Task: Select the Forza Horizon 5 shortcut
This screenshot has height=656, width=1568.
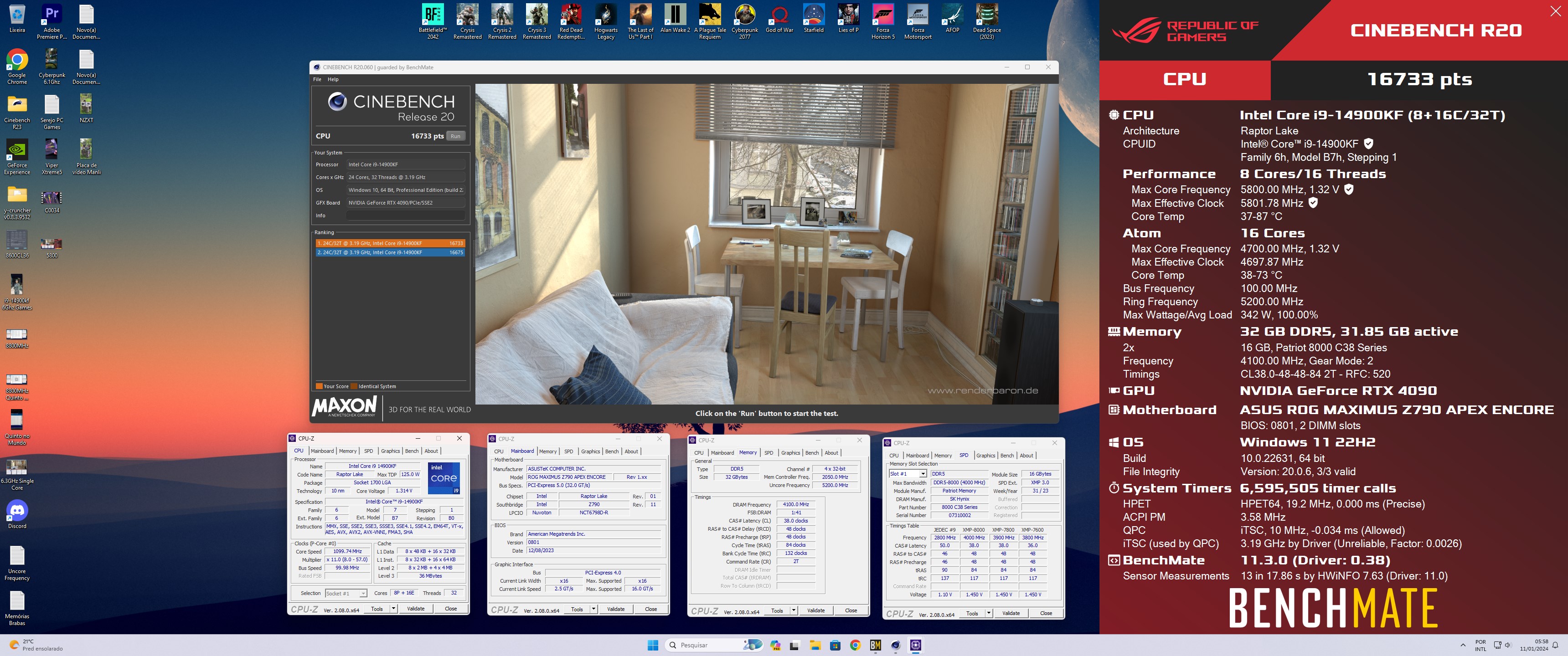Action: point(882,22)
